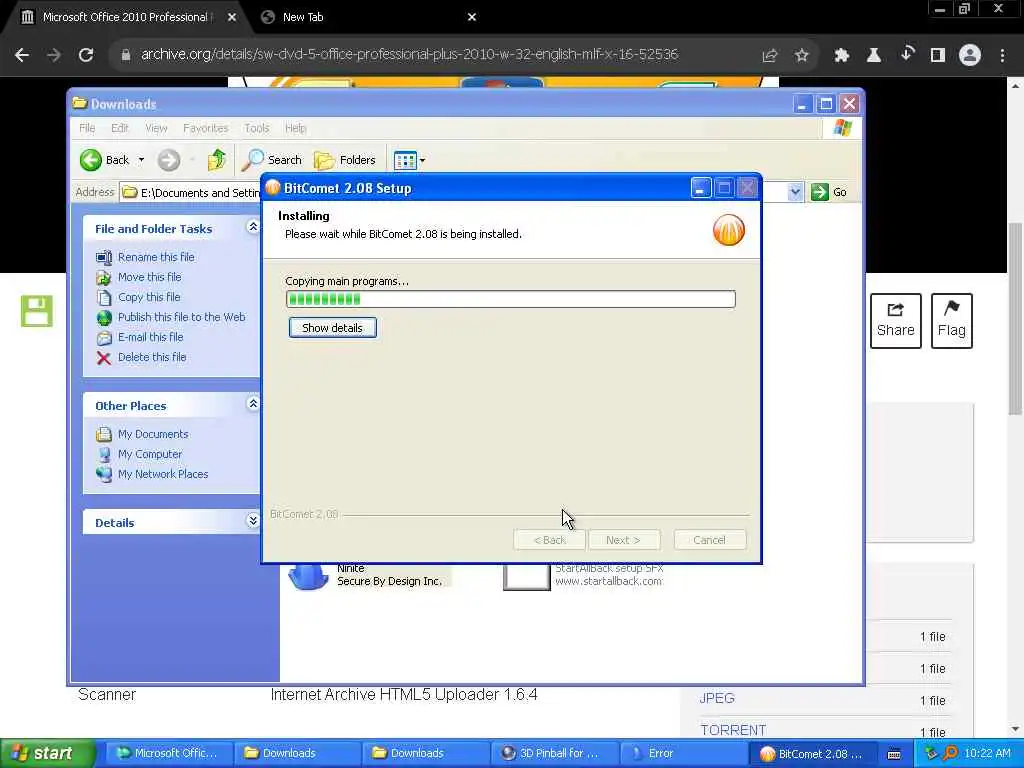Expand the Details panel
This screenshot has height=768, width=1024.
pos(252,521)
